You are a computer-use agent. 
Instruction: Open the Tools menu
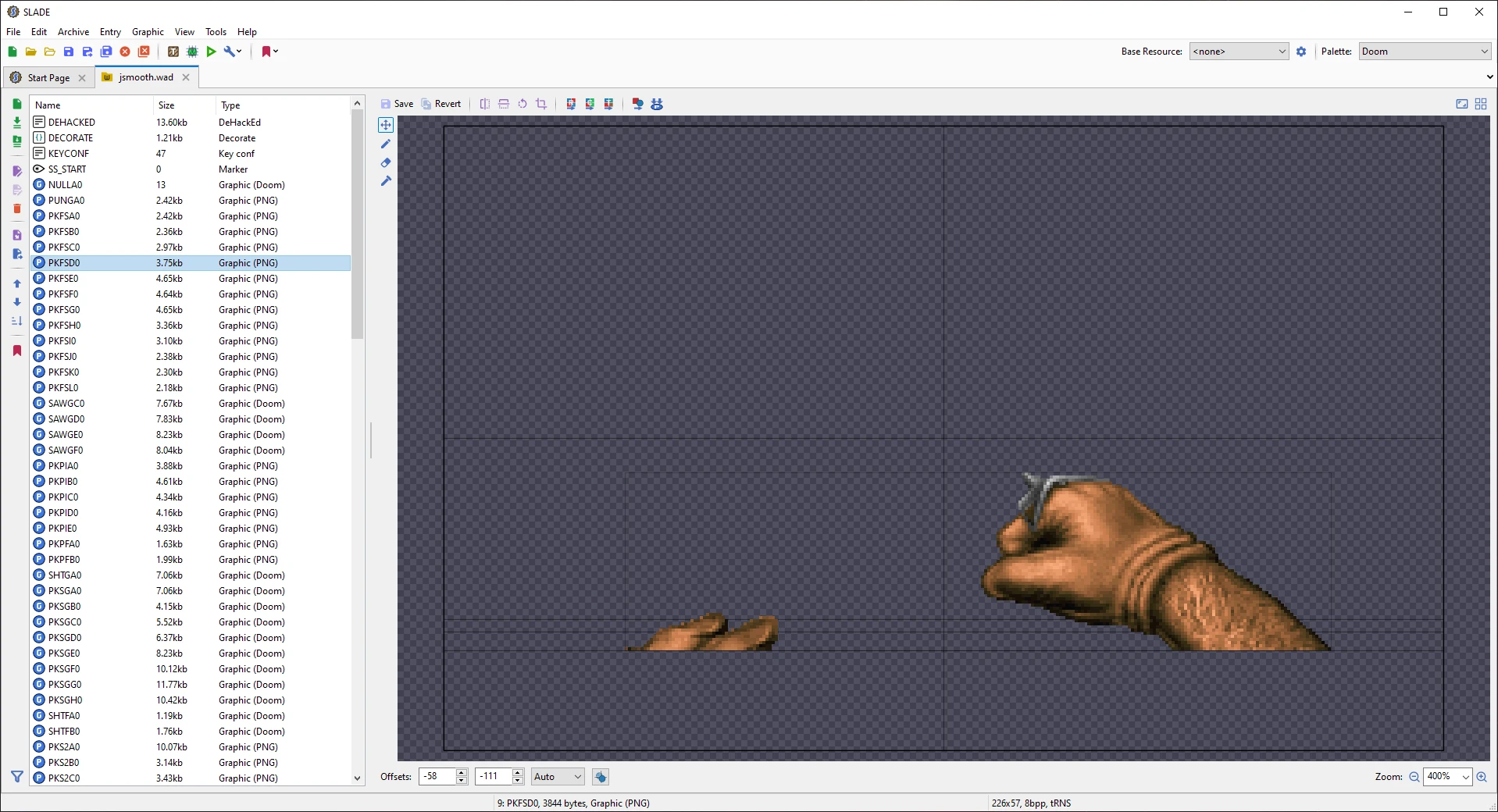pyautogui.click(x=216, y=32)
